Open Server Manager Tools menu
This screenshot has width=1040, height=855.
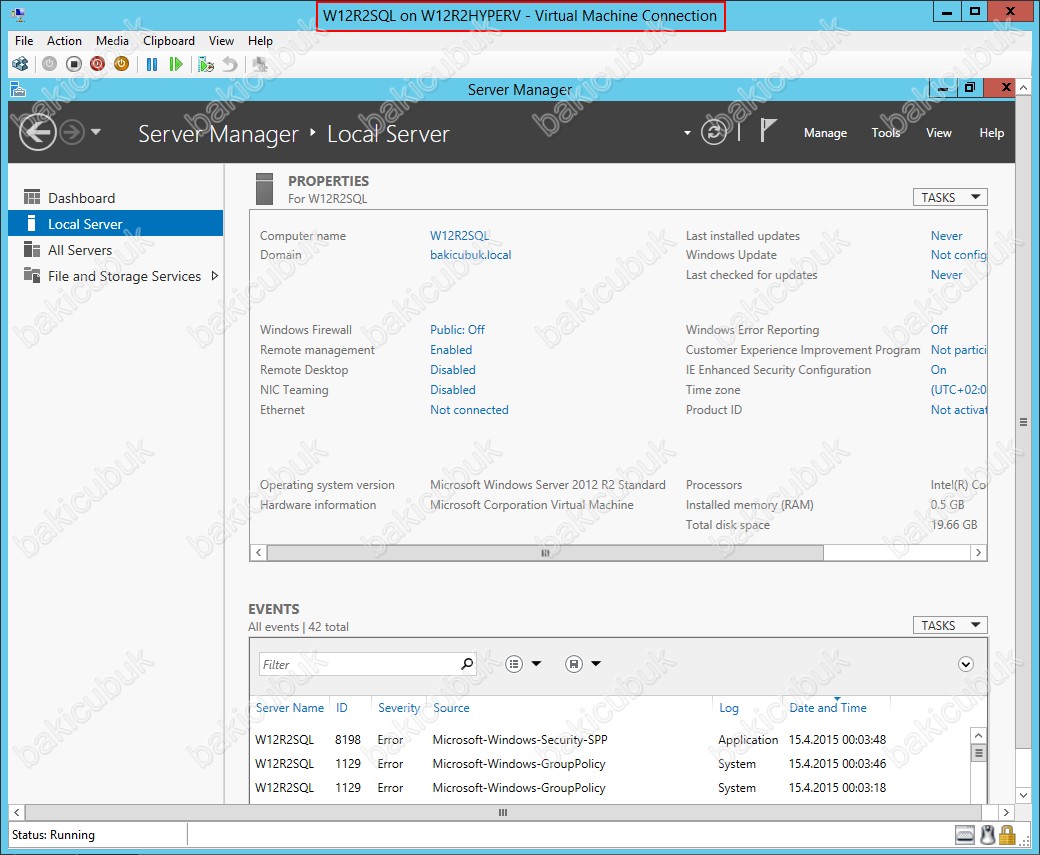(x=885, y=133)
